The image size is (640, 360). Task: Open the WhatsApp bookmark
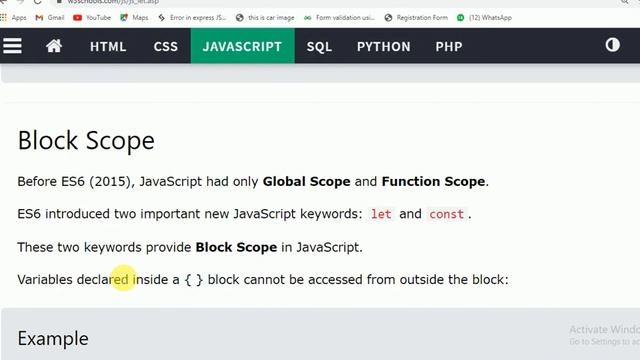click(484, 18)
